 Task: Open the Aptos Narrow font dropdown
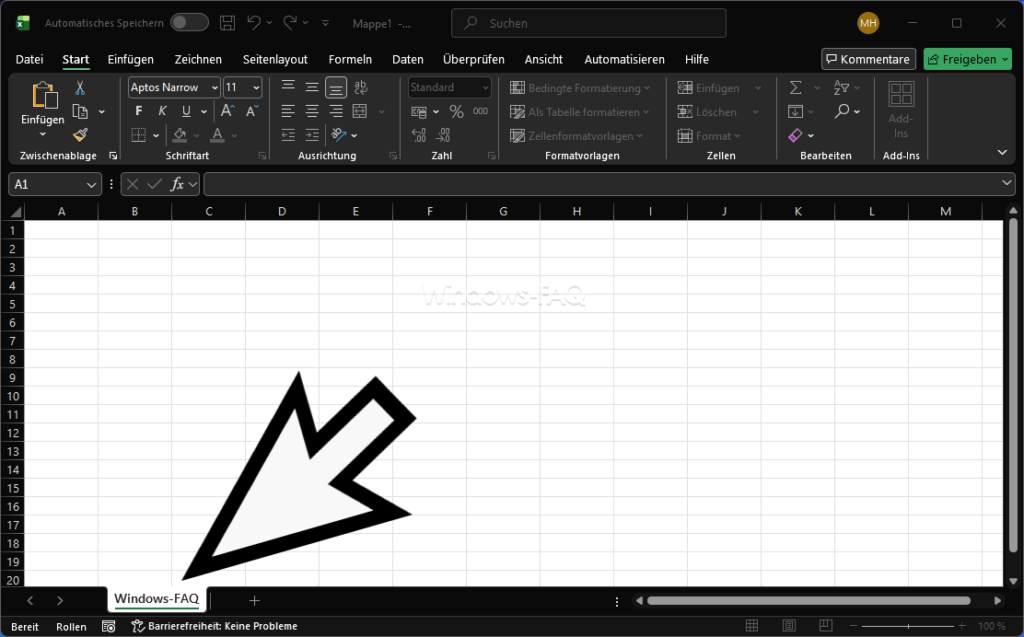click(214, 88)
